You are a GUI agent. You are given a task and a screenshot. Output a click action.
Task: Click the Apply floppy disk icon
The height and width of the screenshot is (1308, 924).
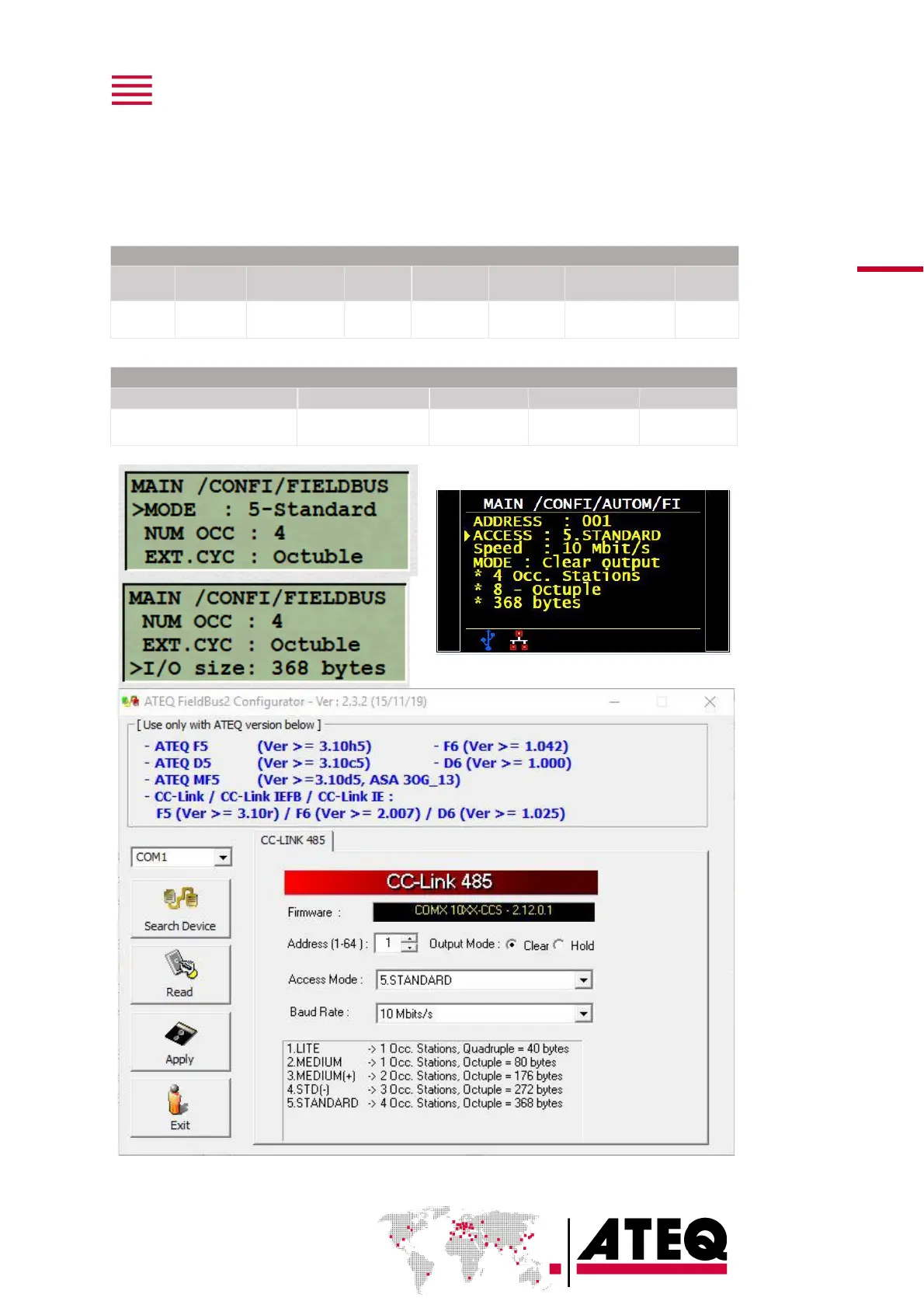coord(181,1034)
